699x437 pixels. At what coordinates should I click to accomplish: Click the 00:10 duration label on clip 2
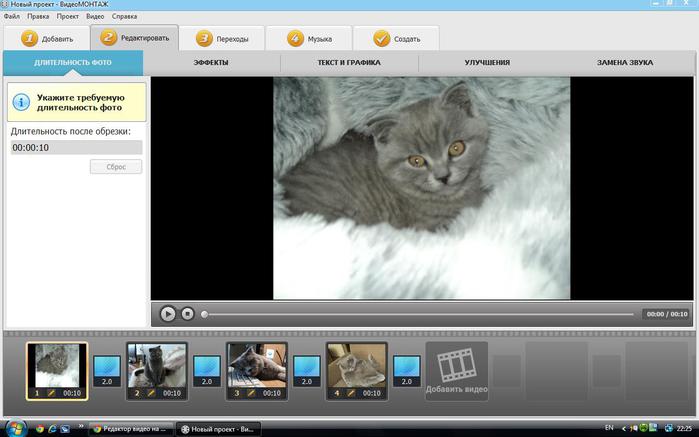tap(172, 393)
